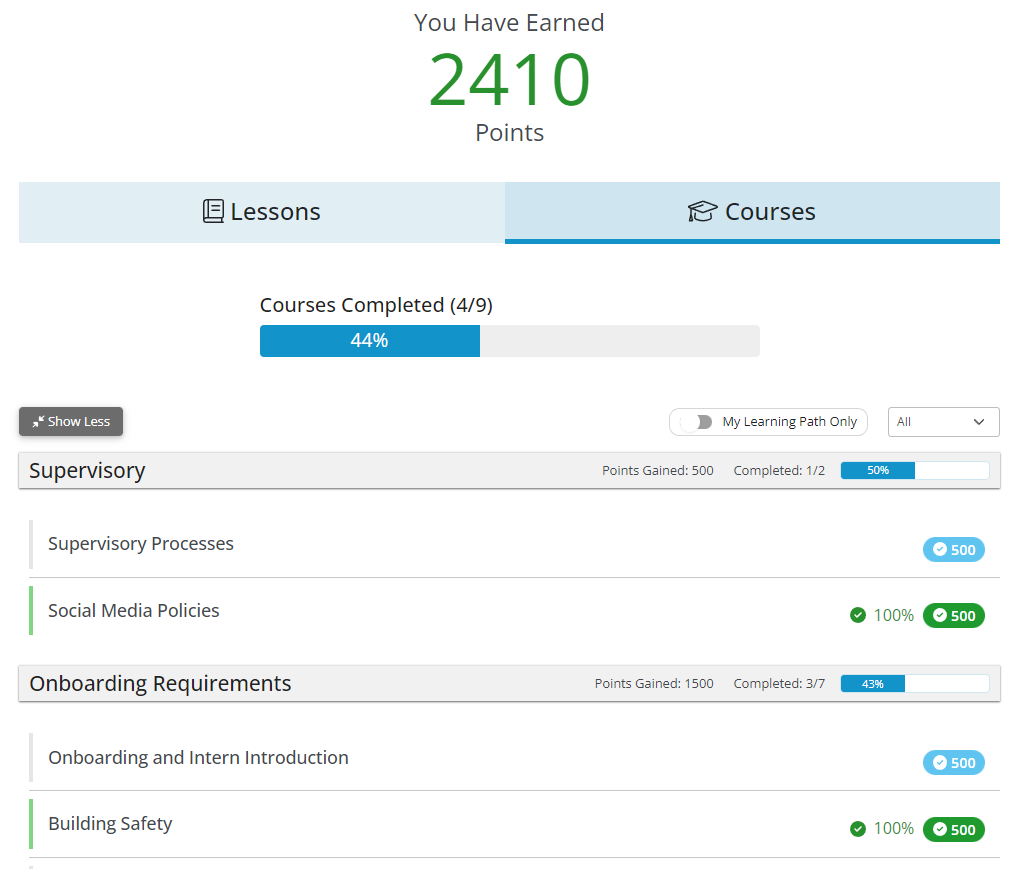Viewport: 1012px width, 869px height.
Task: Click the You Have Earned heading
Action: tap(509, 23)
